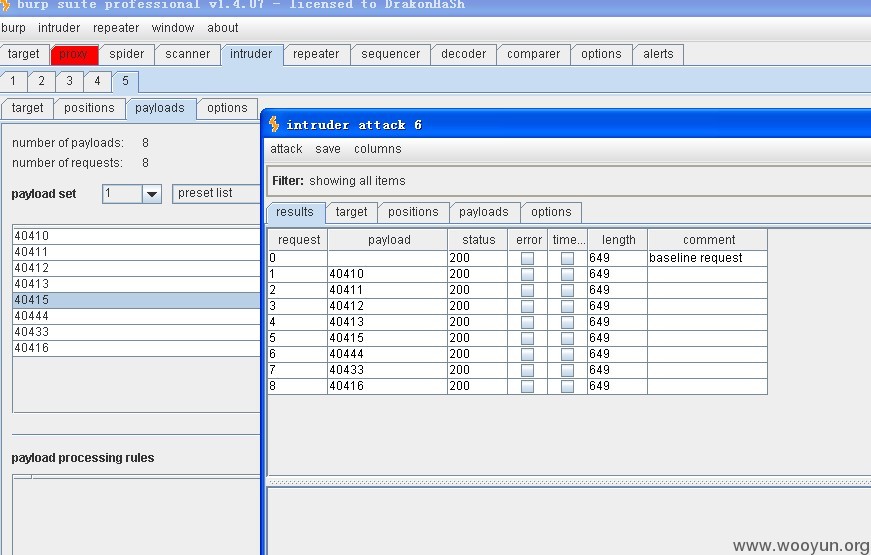
Task: Switch to the sequencer tab
Action: click(391, 54)
